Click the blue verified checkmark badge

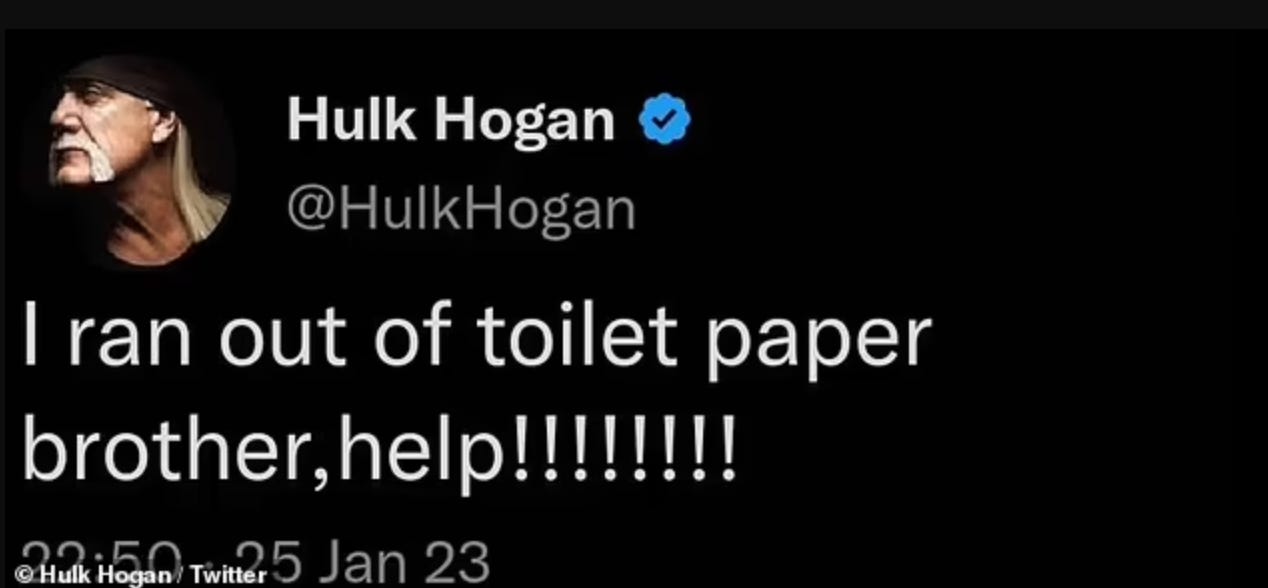pyautogui.click(x=664, y=120)
